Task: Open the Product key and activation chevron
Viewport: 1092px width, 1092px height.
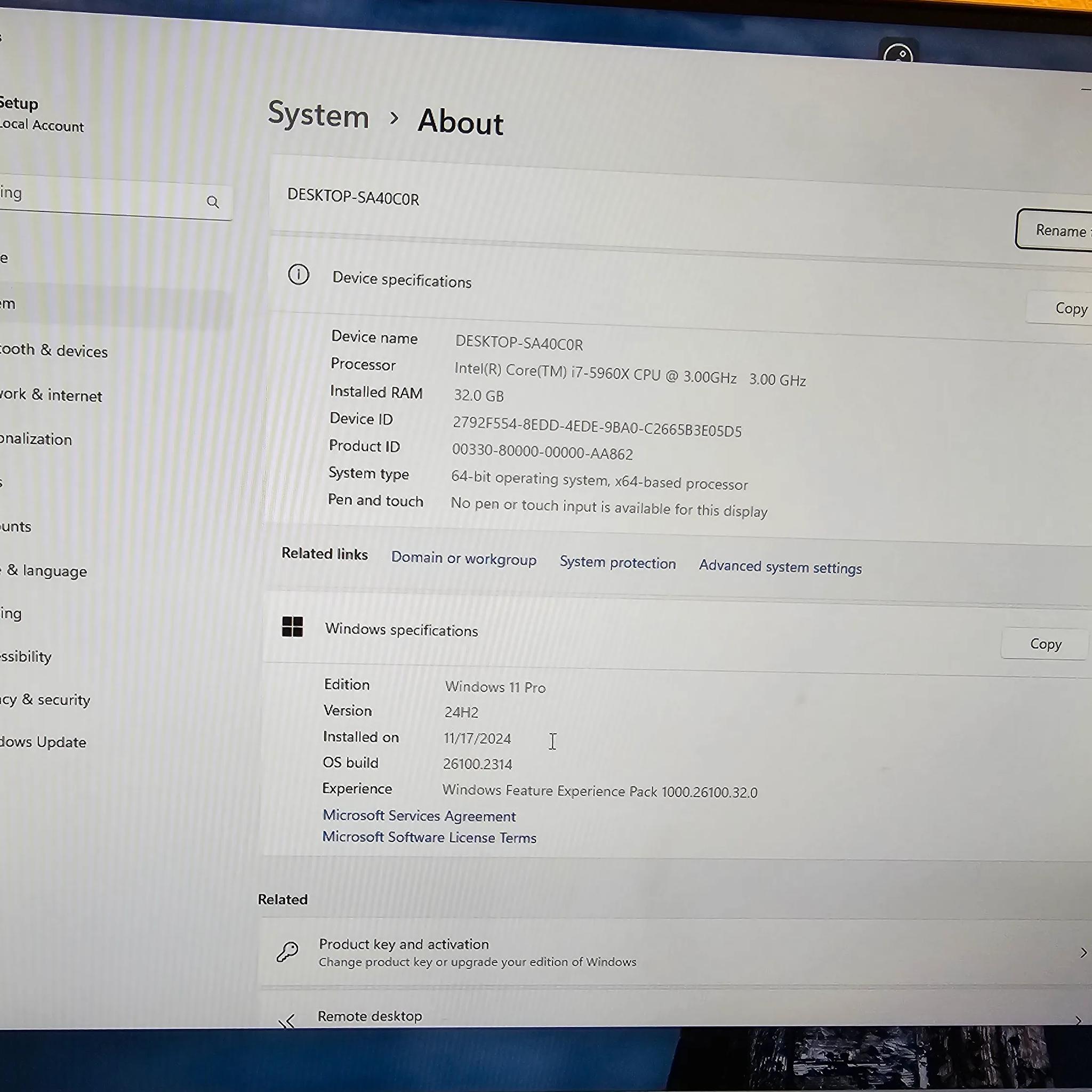Action: click(1083, 953)
